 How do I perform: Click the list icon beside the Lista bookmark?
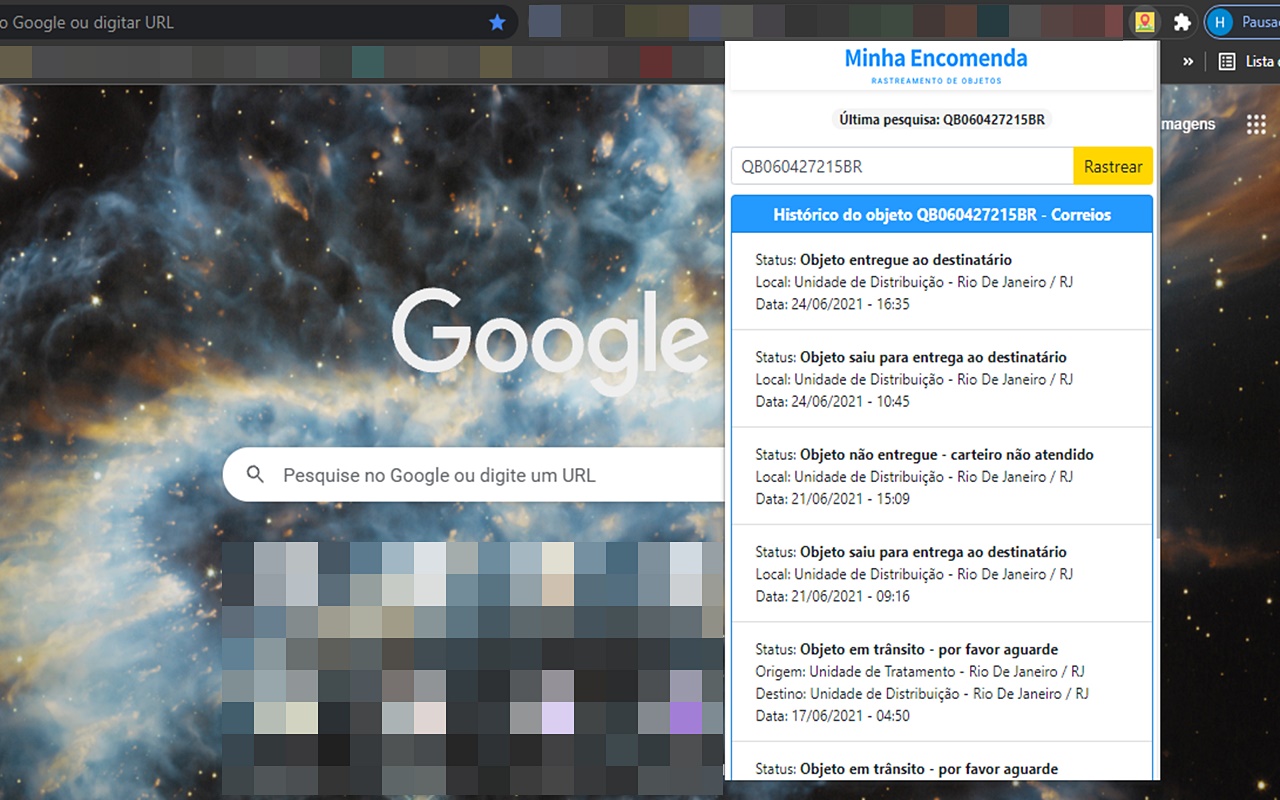click(x=1226, y=61)
